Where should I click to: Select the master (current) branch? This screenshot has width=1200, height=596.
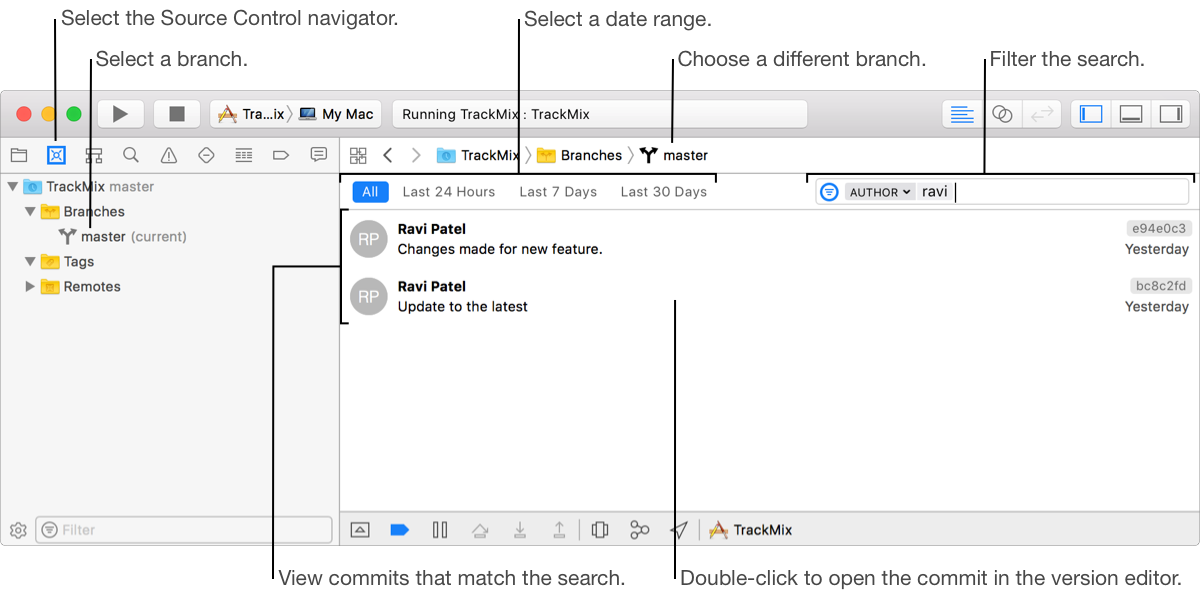pos(122,237)
